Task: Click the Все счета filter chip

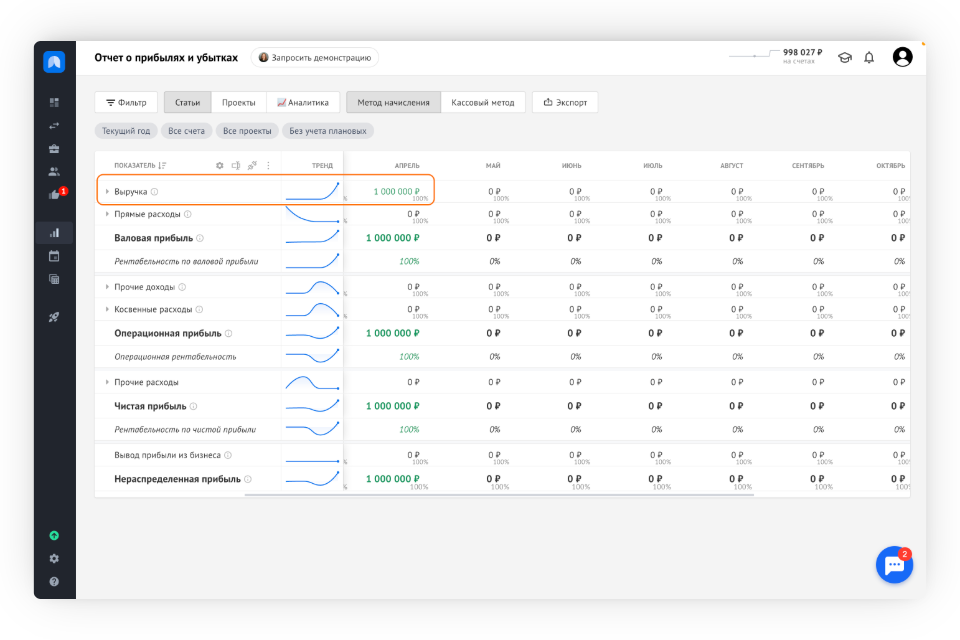Action: tap(187, 131)
